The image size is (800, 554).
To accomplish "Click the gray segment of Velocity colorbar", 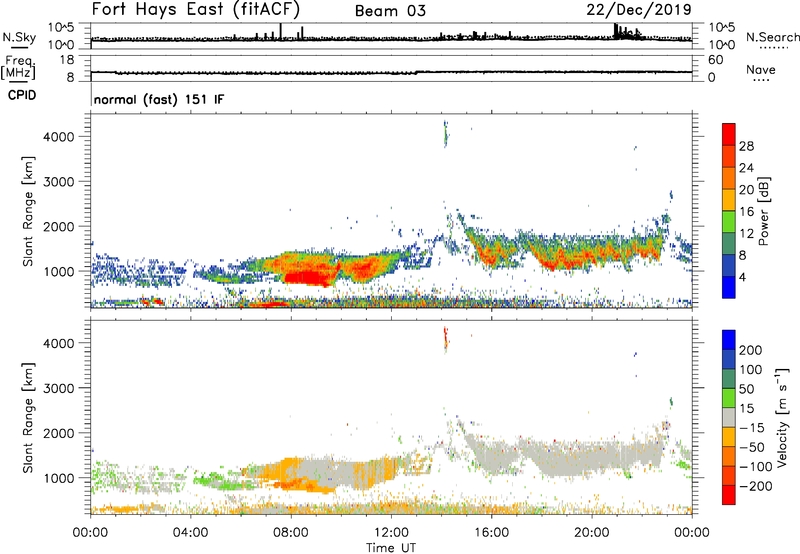I will pos(729,418).
